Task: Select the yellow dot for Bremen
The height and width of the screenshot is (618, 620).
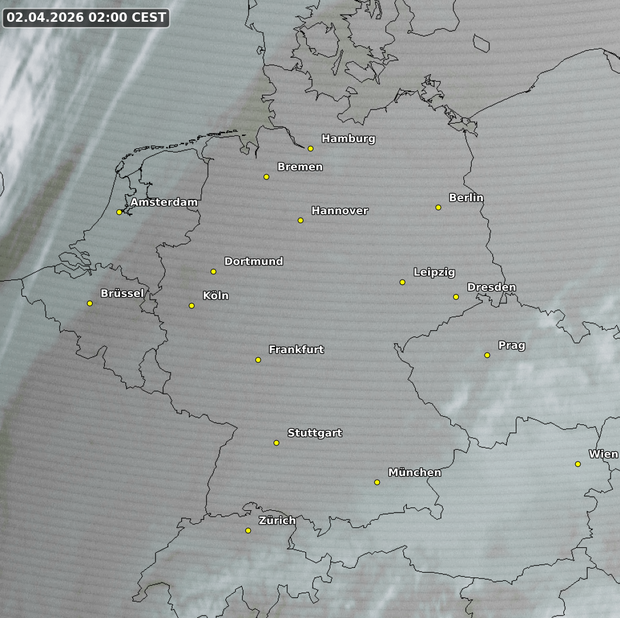Action: [x=266, y=177]
